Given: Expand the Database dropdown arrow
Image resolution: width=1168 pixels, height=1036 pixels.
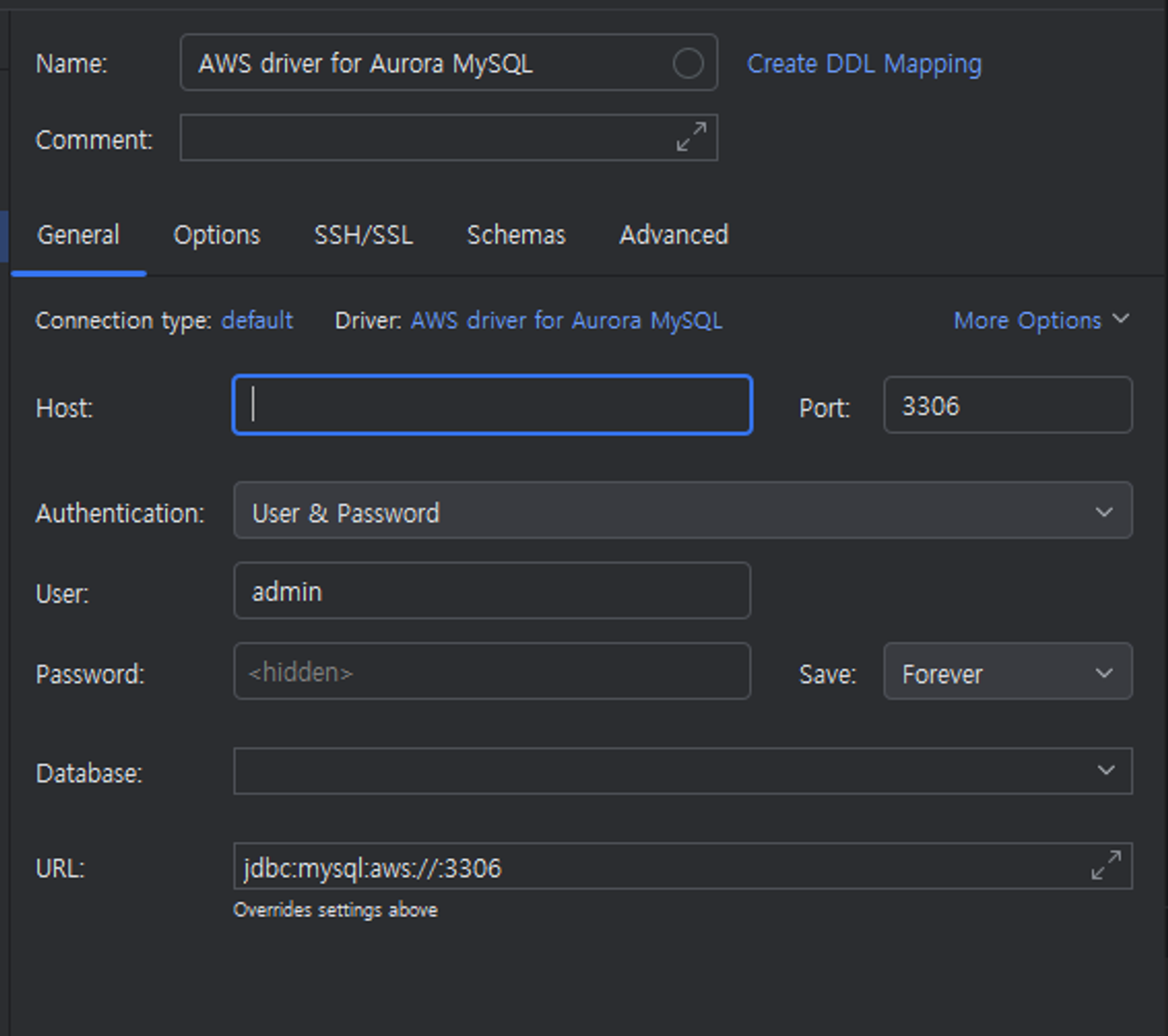Looking at the screenshot, I should click(1106, 771).
